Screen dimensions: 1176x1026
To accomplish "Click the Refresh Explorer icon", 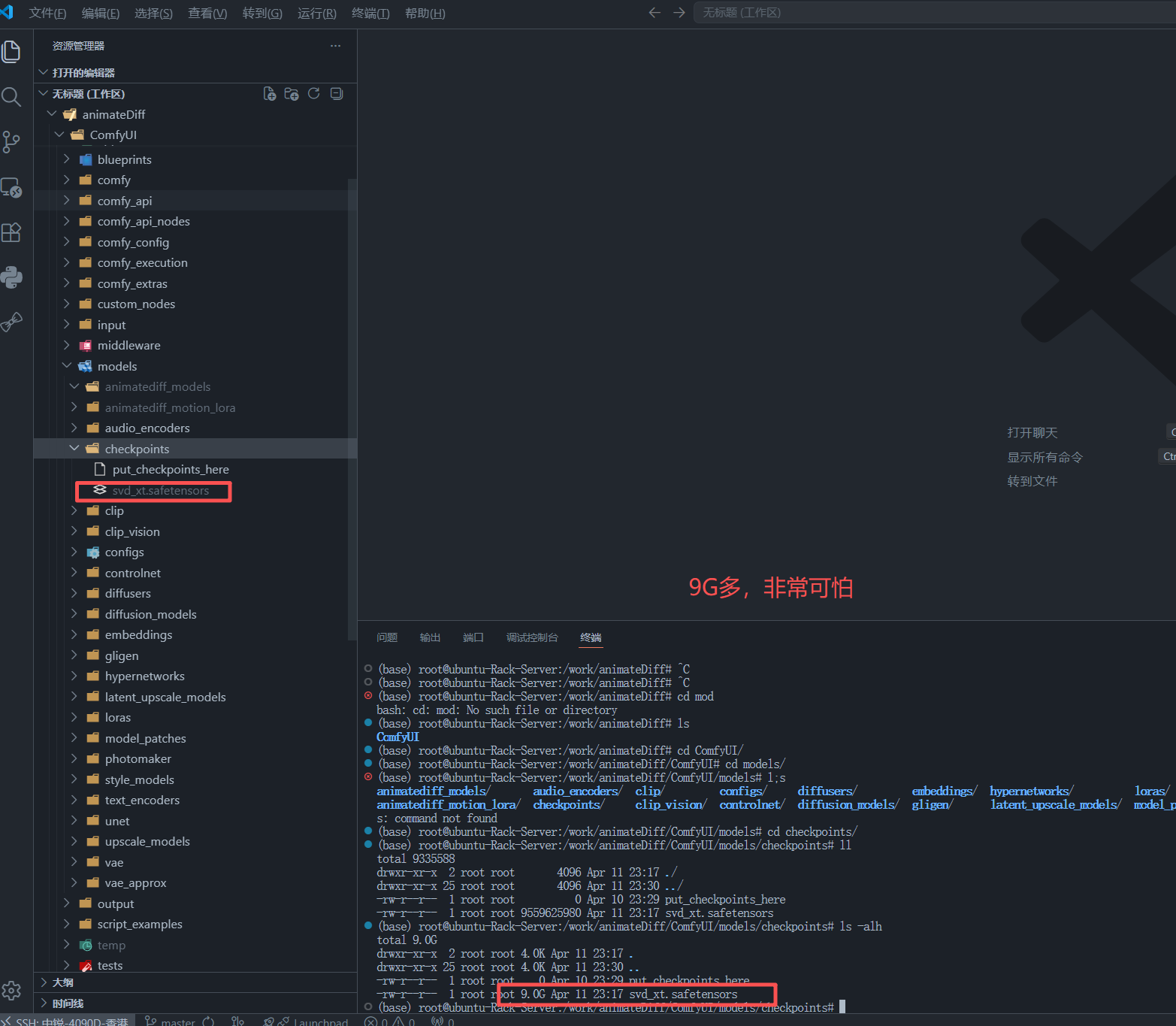I will coord(314,94).
